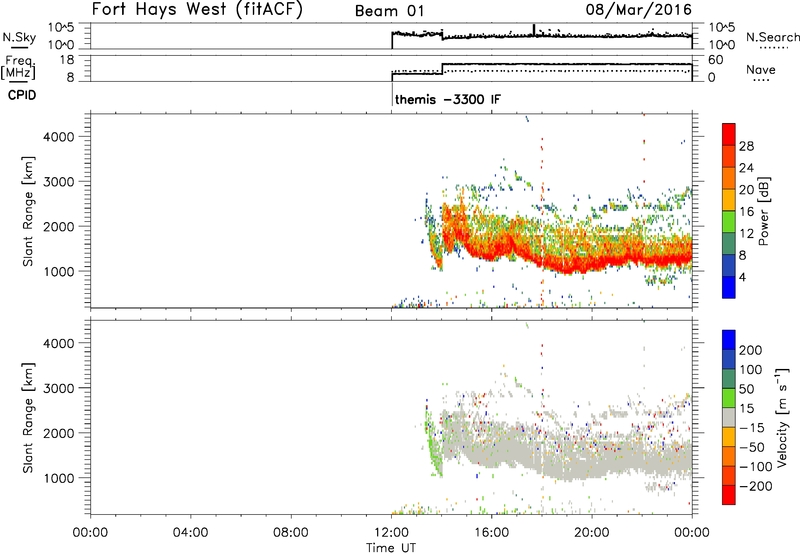800x554 pixels.
Task: Click the blue bottom segment of Power colorbar
Action: pos(729,287)
